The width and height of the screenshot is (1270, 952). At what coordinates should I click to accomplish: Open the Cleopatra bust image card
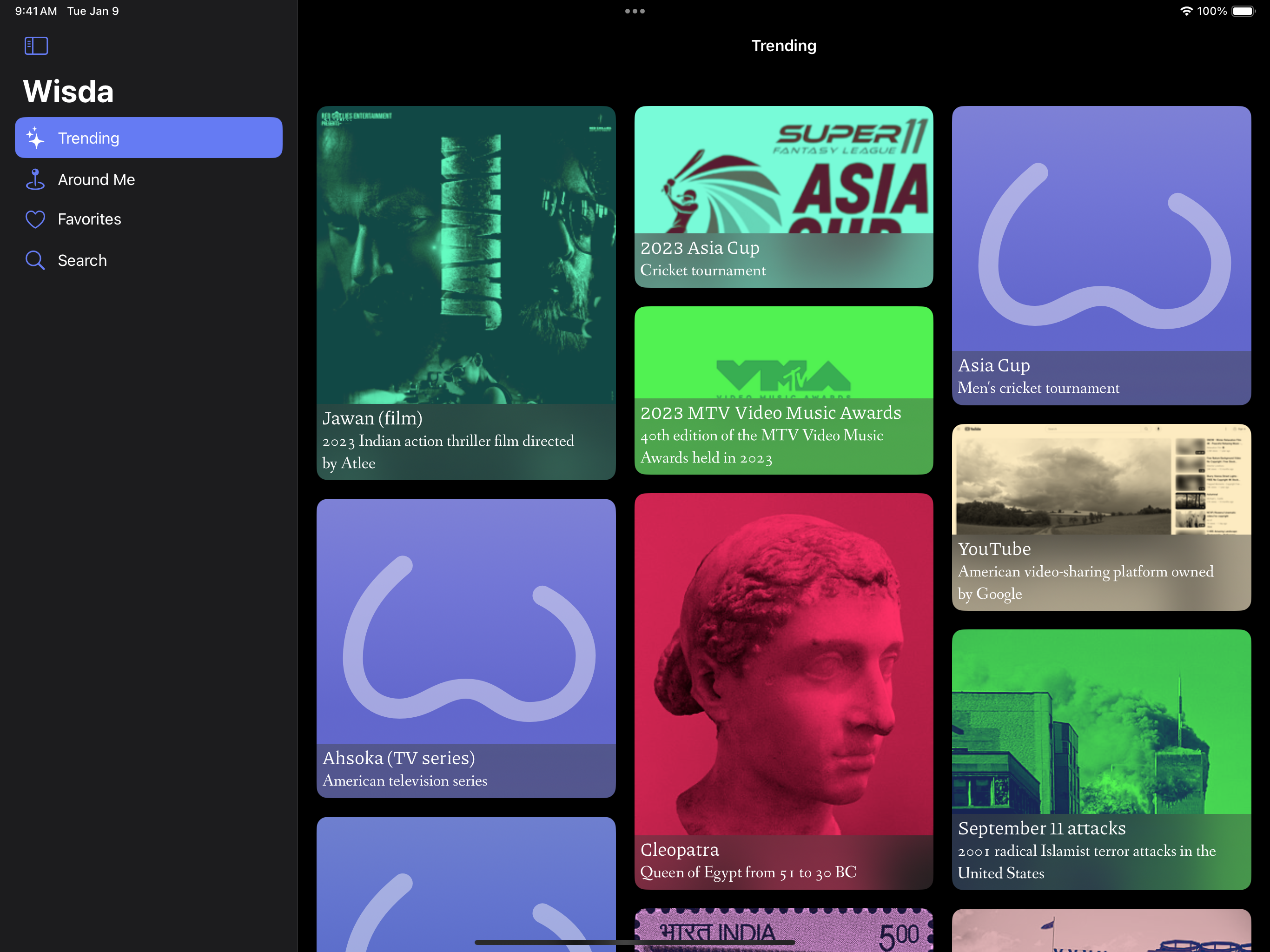(x=784, y=664)
